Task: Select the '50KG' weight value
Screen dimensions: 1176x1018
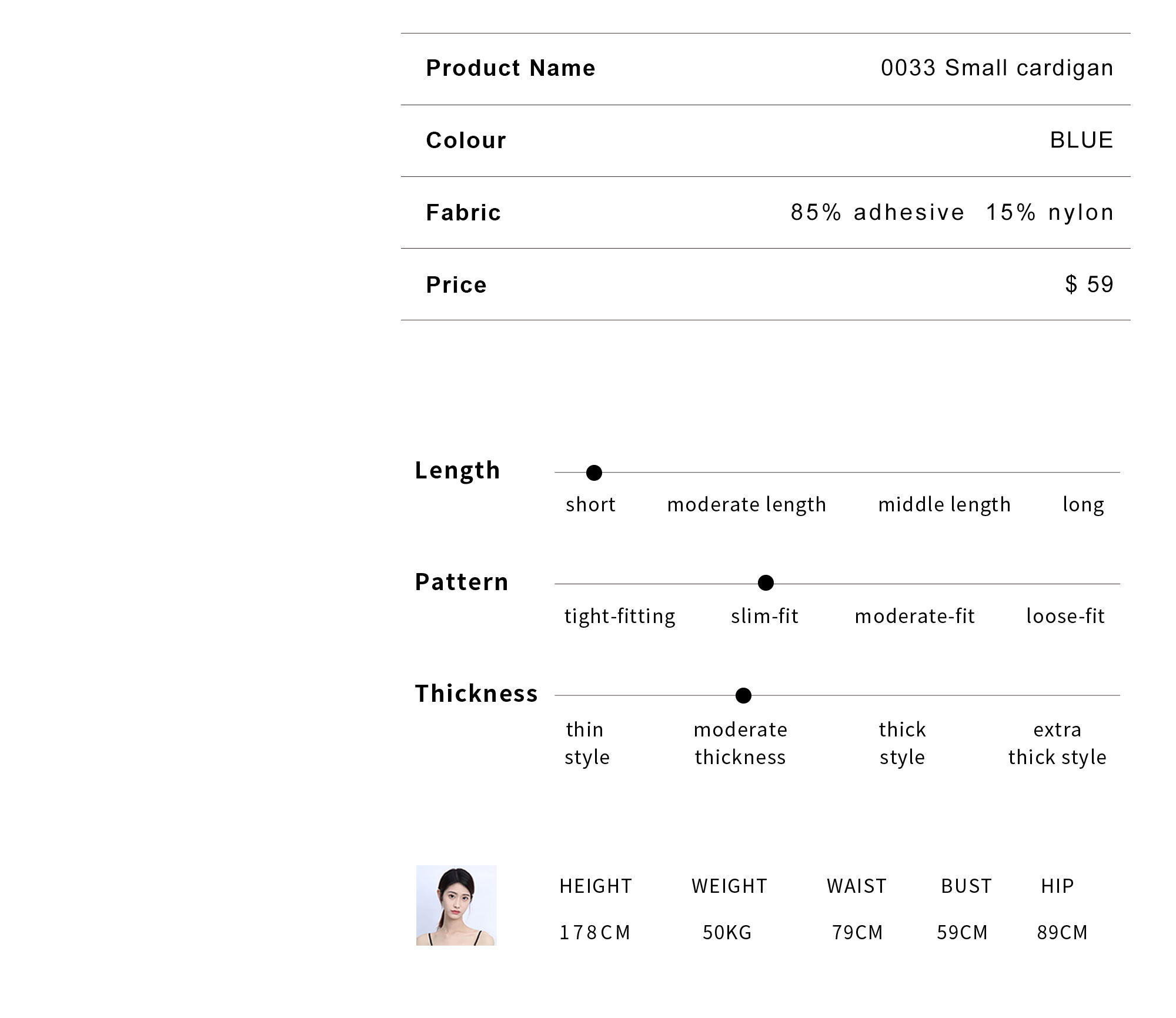Action: click(x=727, y=933)
